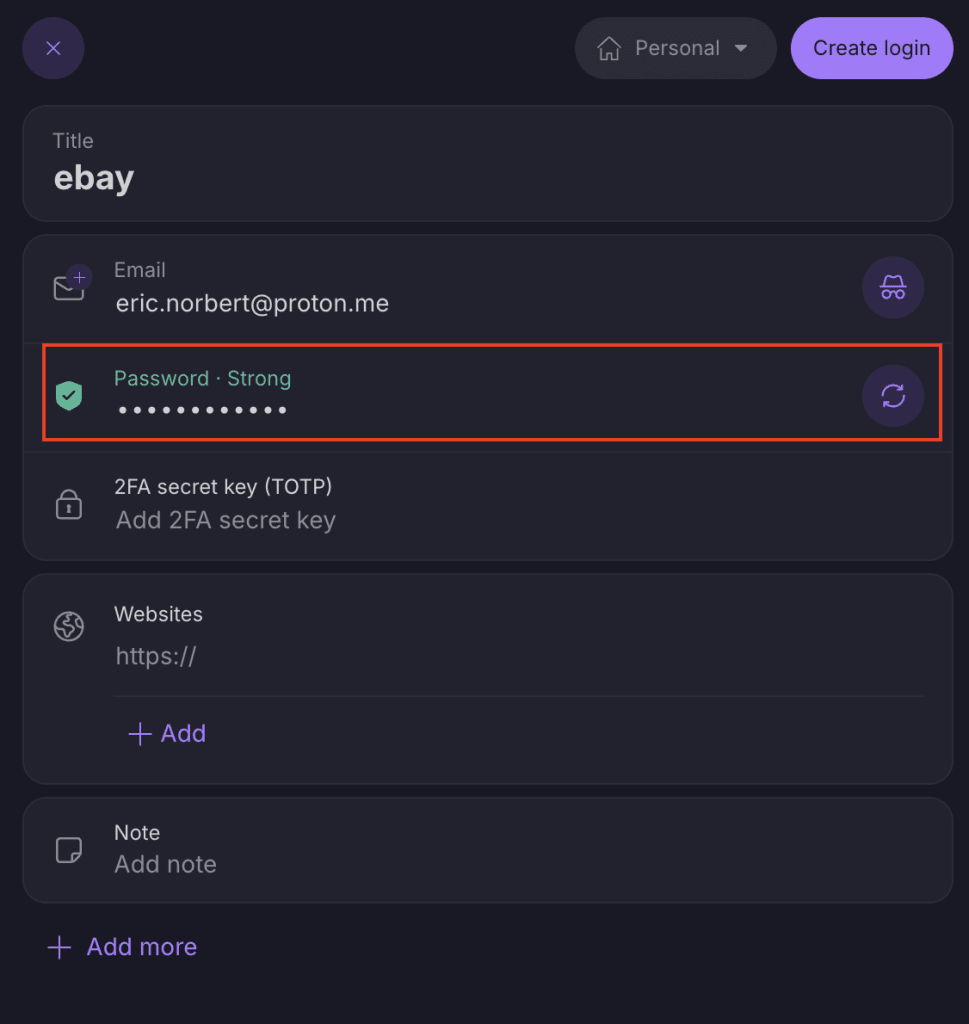Click the 2FA padlock icon
Image resolution: width=969 pixels, height=1024 pixels.
[x=69, y=504]
